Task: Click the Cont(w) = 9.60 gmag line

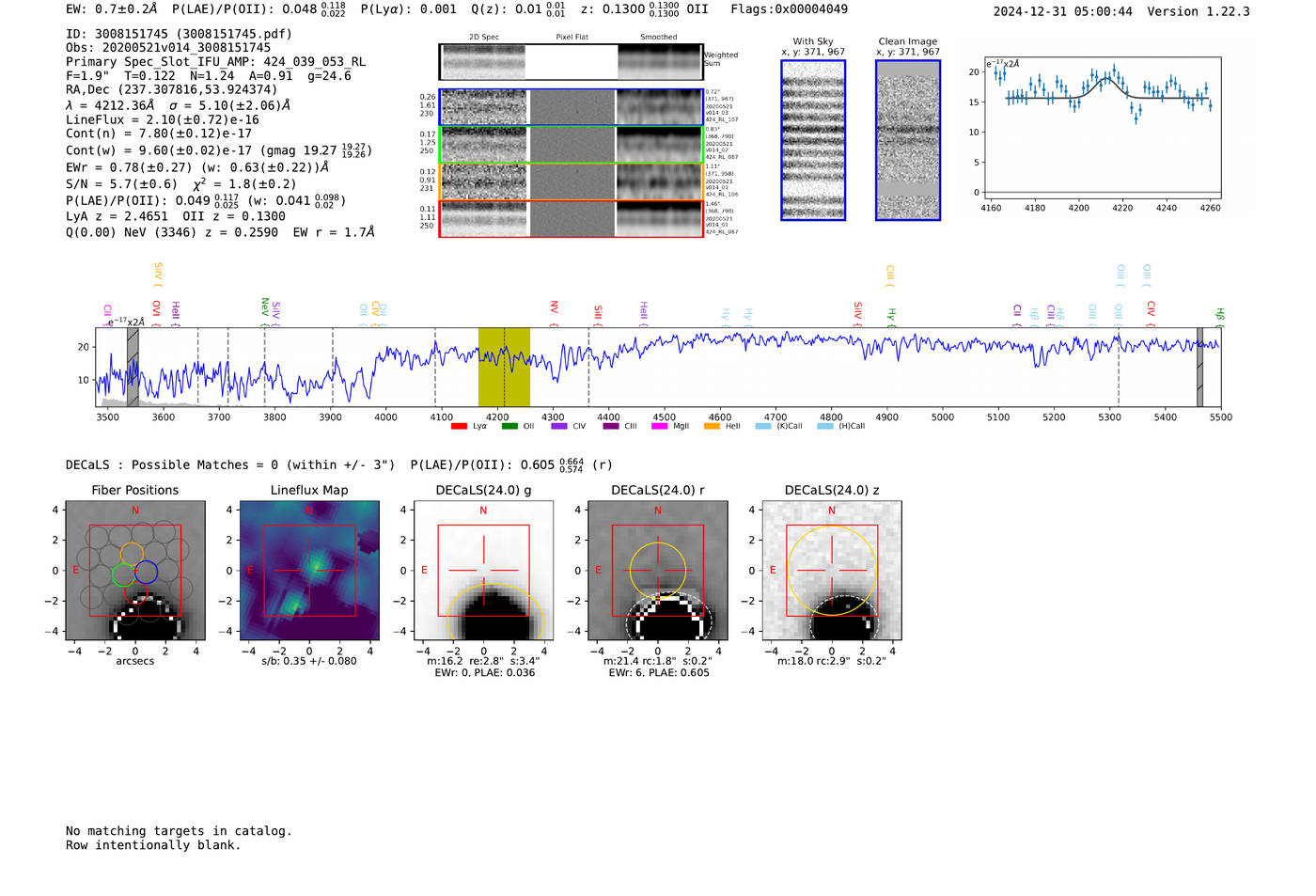Action: pyautogui.click(x=219, y=150)
